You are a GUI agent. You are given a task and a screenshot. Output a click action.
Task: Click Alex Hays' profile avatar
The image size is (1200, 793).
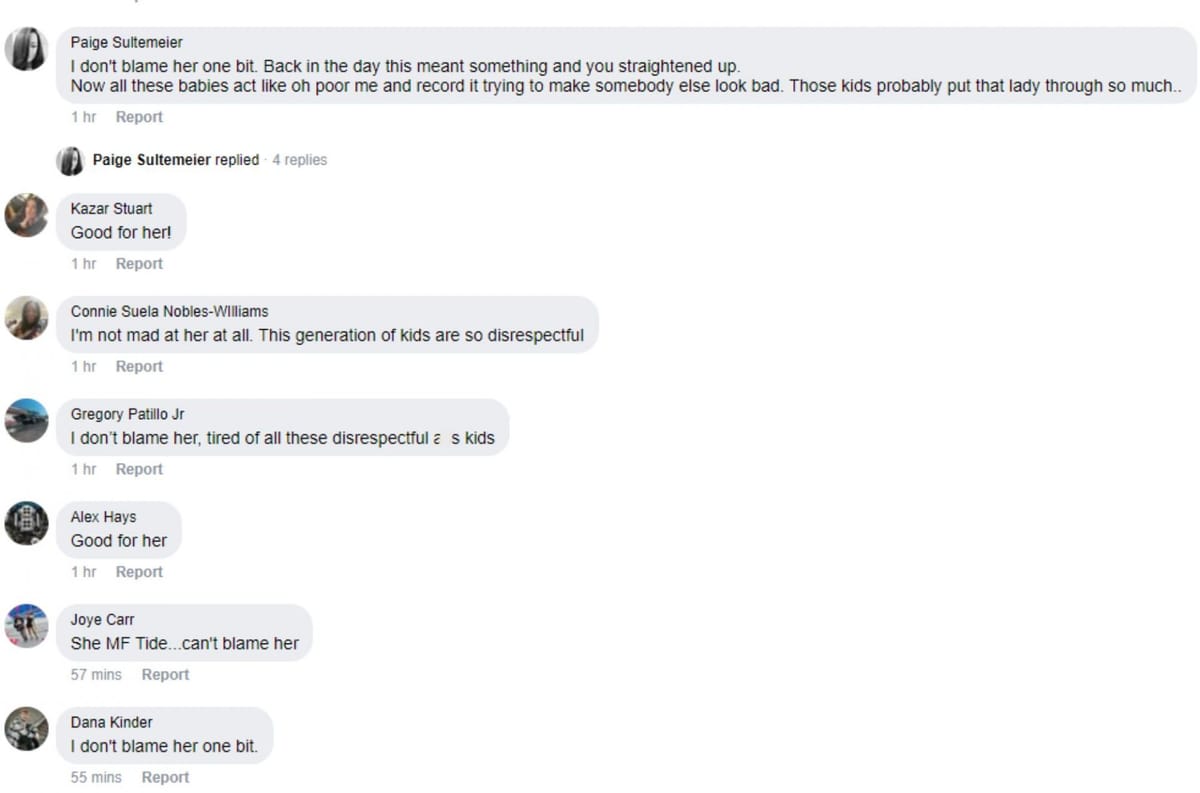pos(26,523)
